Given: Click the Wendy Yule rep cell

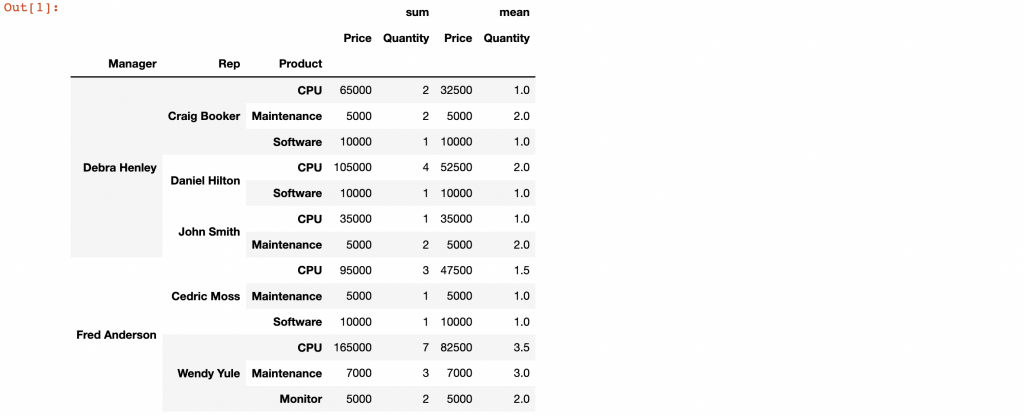Looking at the screenshot, I should [208, 373].
